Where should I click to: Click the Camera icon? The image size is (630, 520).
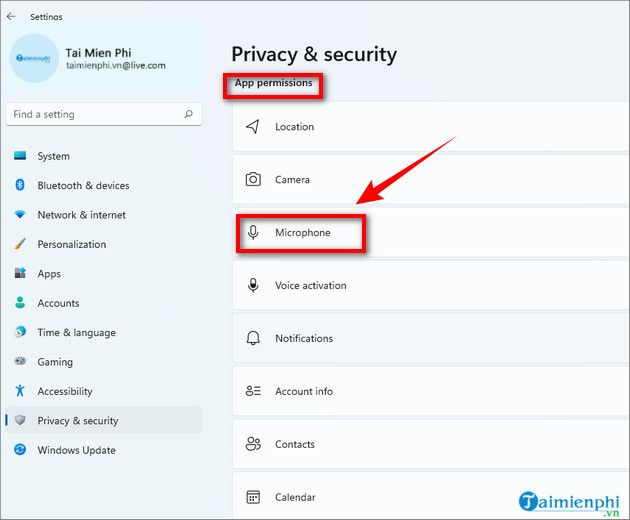253,179
